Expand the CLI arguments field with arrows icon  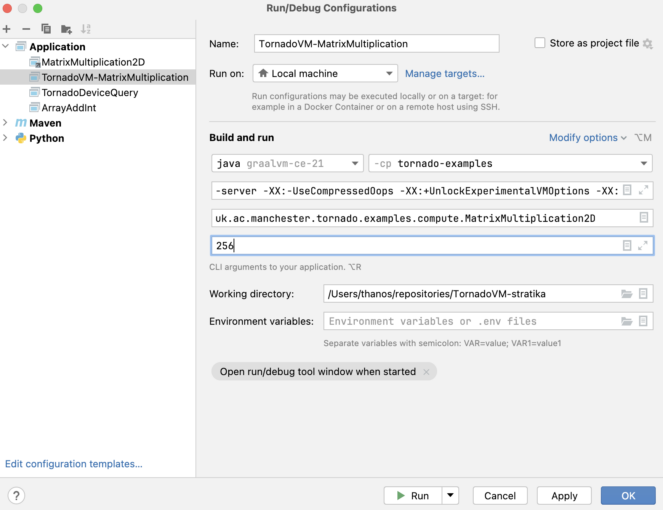tap(644, 245)
